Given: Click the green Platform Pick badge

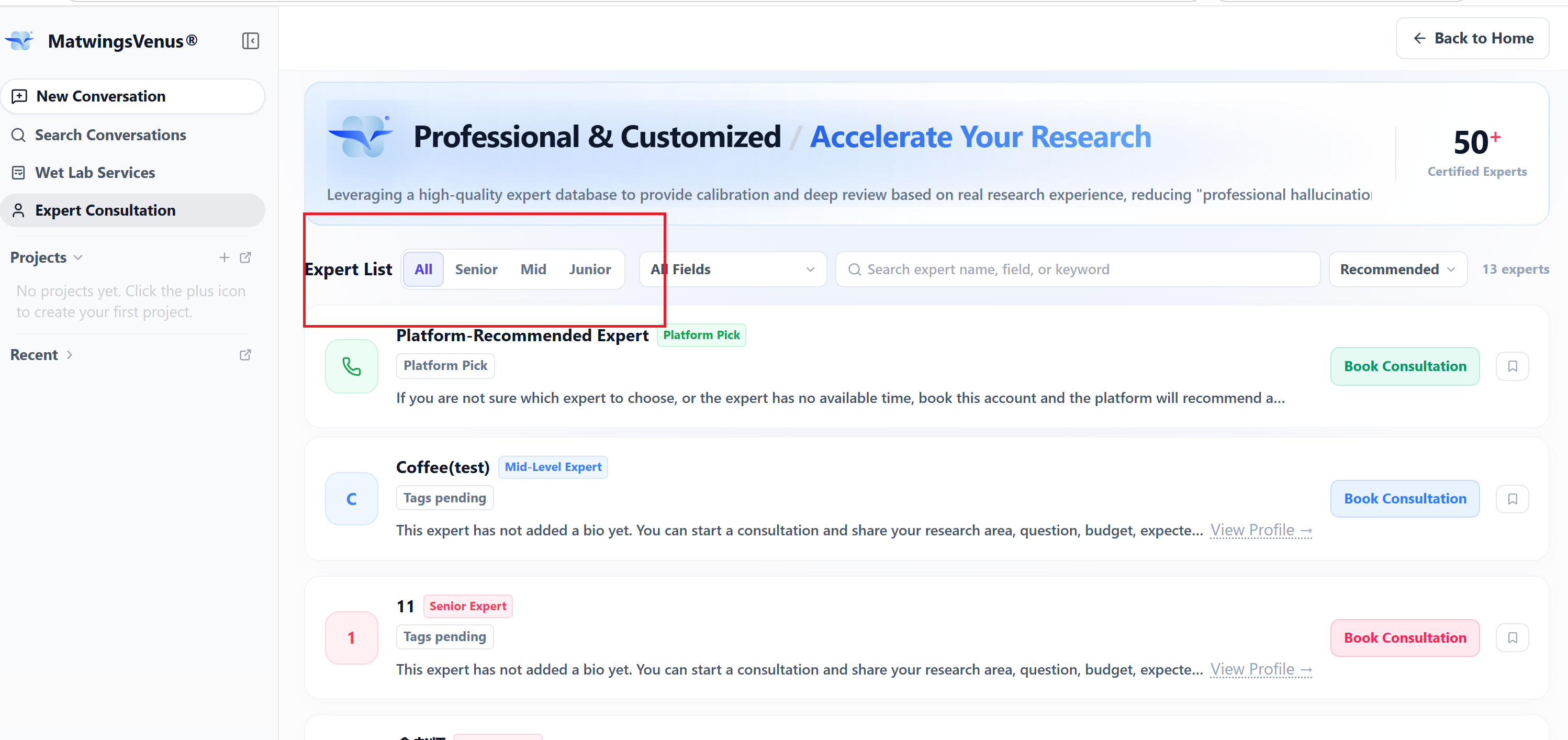Looking at the screenshot, I should 701,335.
